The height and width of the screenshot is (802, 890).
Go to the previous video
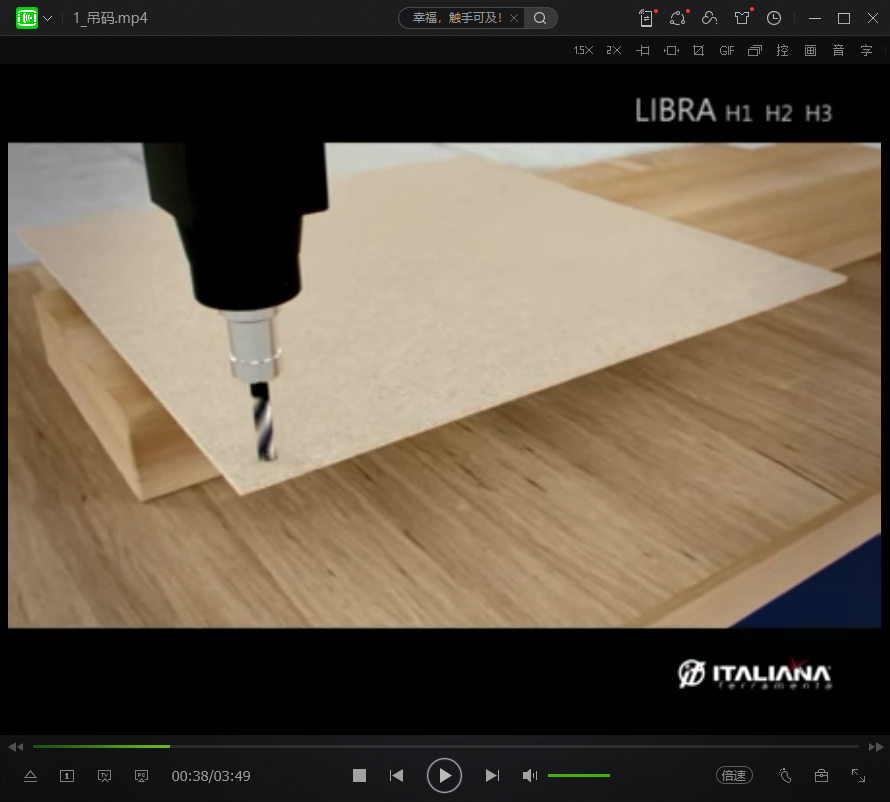(x=396, y=775)
